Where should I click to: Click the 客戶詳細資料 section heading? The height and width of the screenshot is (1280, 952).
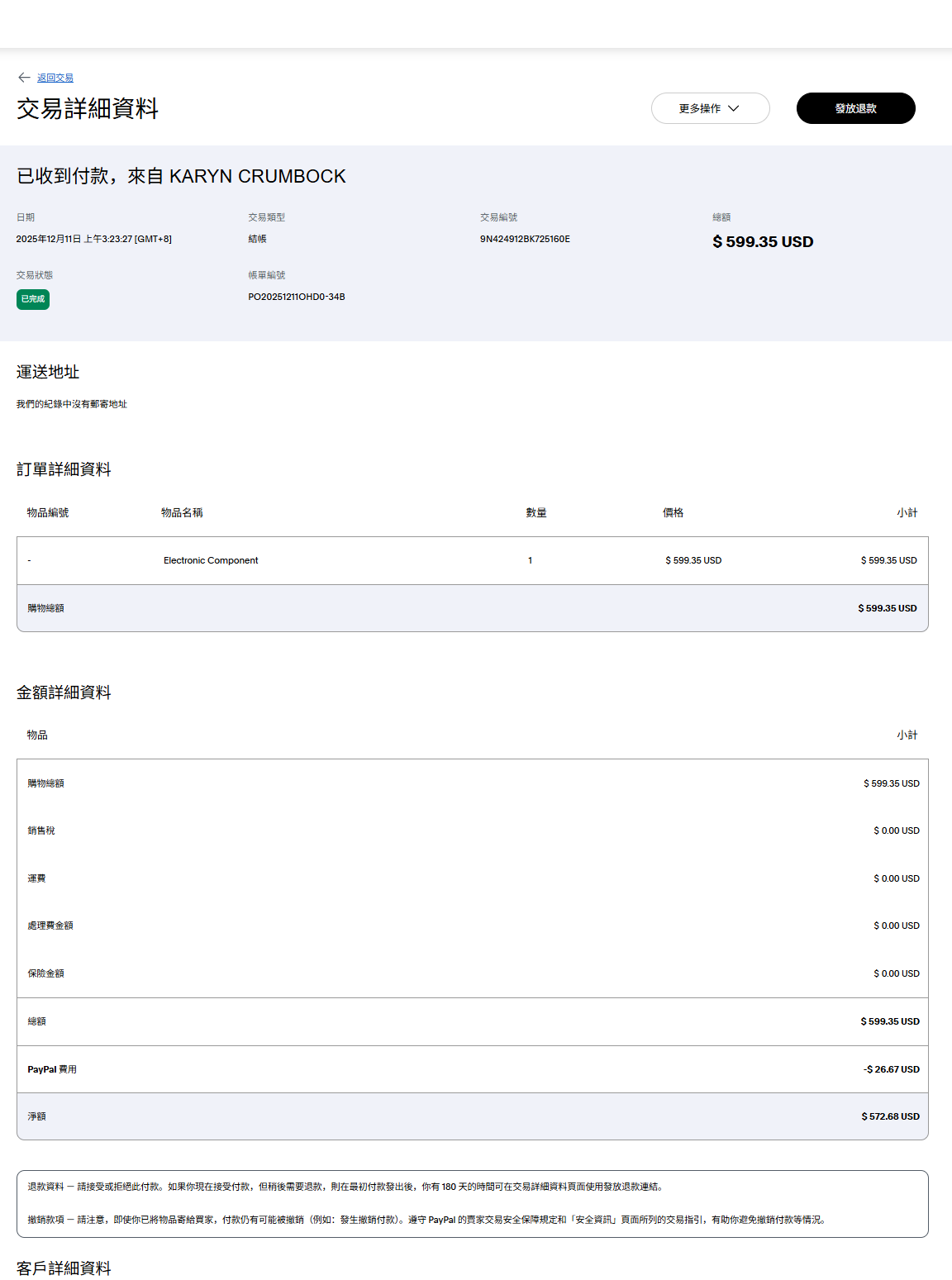click(x=64, y=1268)
